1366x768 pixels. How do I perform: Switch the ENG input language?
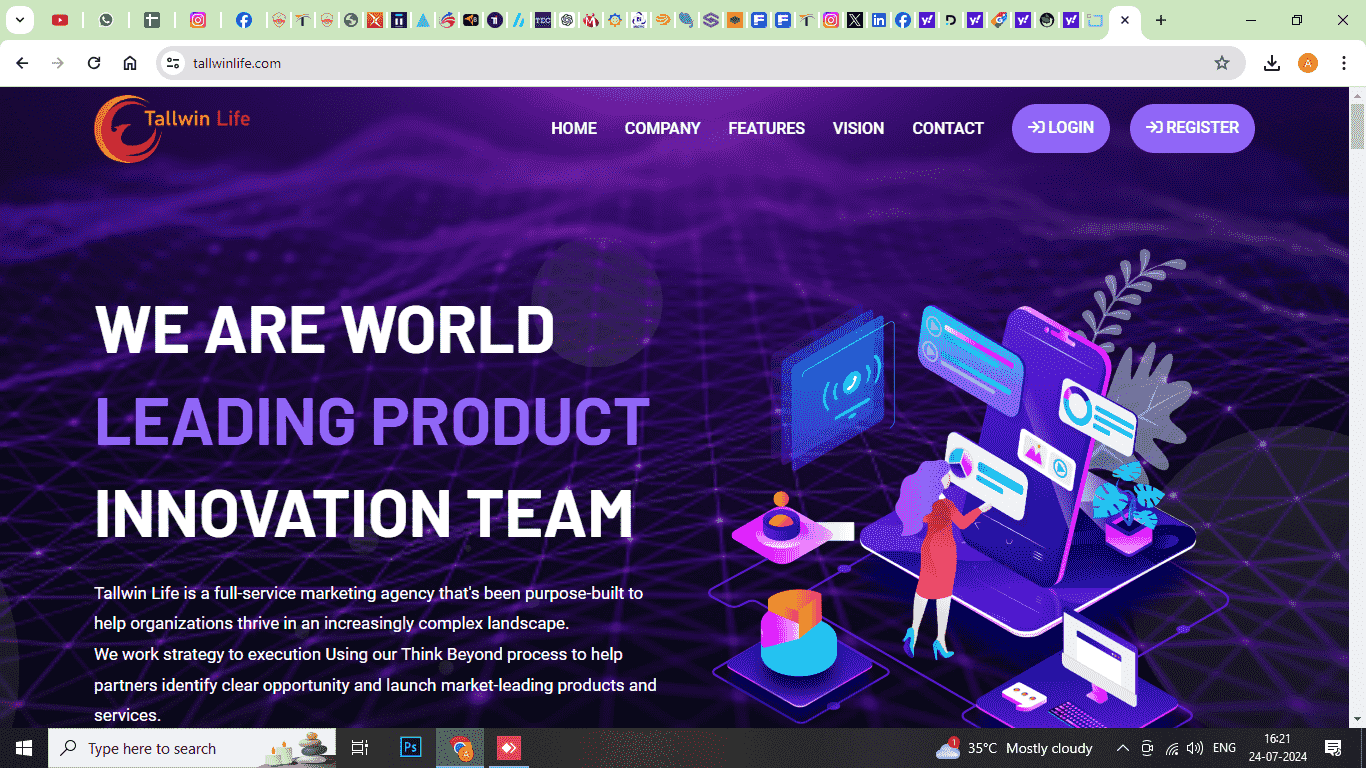tap(1224, 748)
